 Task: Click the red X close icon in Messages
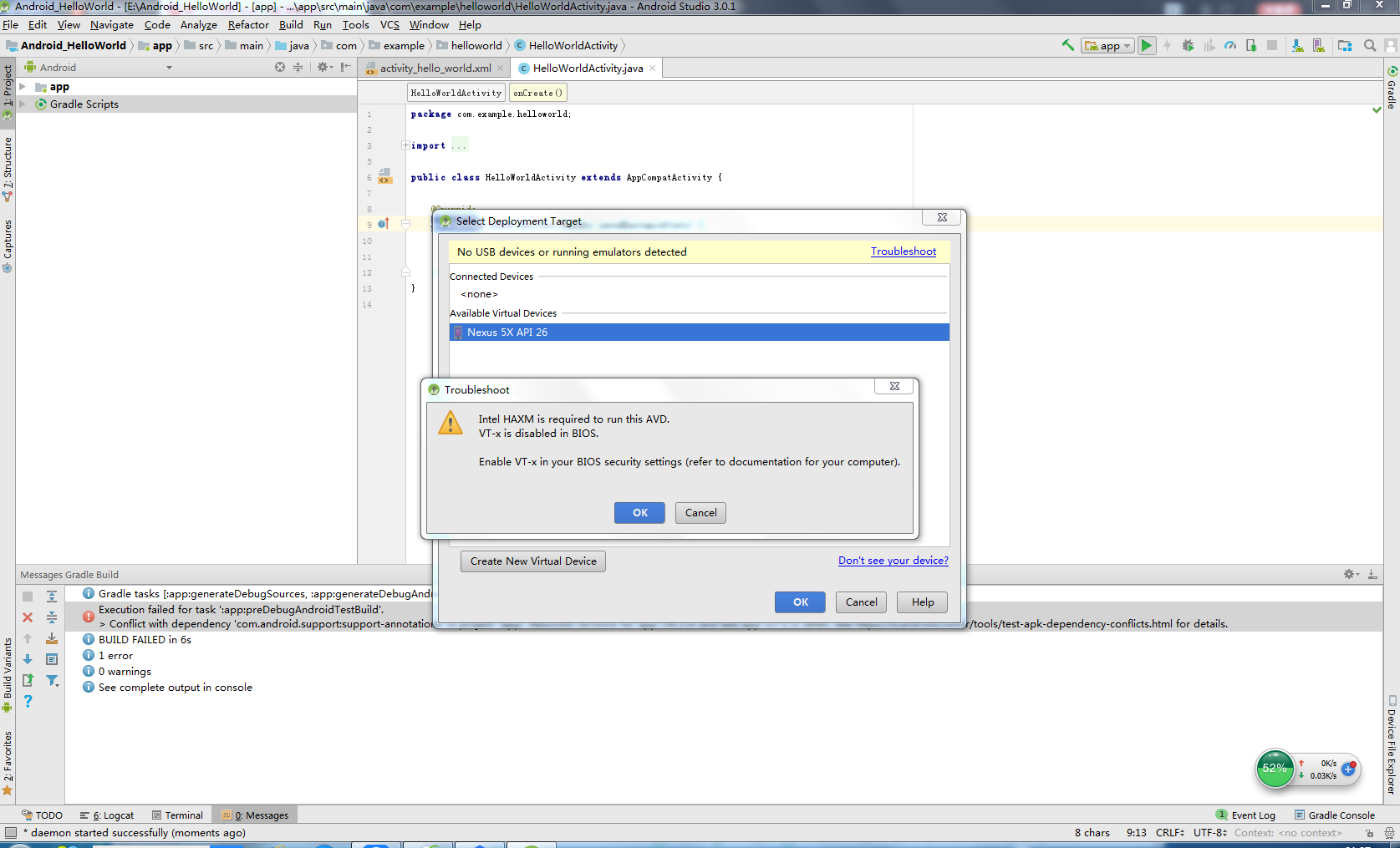(28, 617)
